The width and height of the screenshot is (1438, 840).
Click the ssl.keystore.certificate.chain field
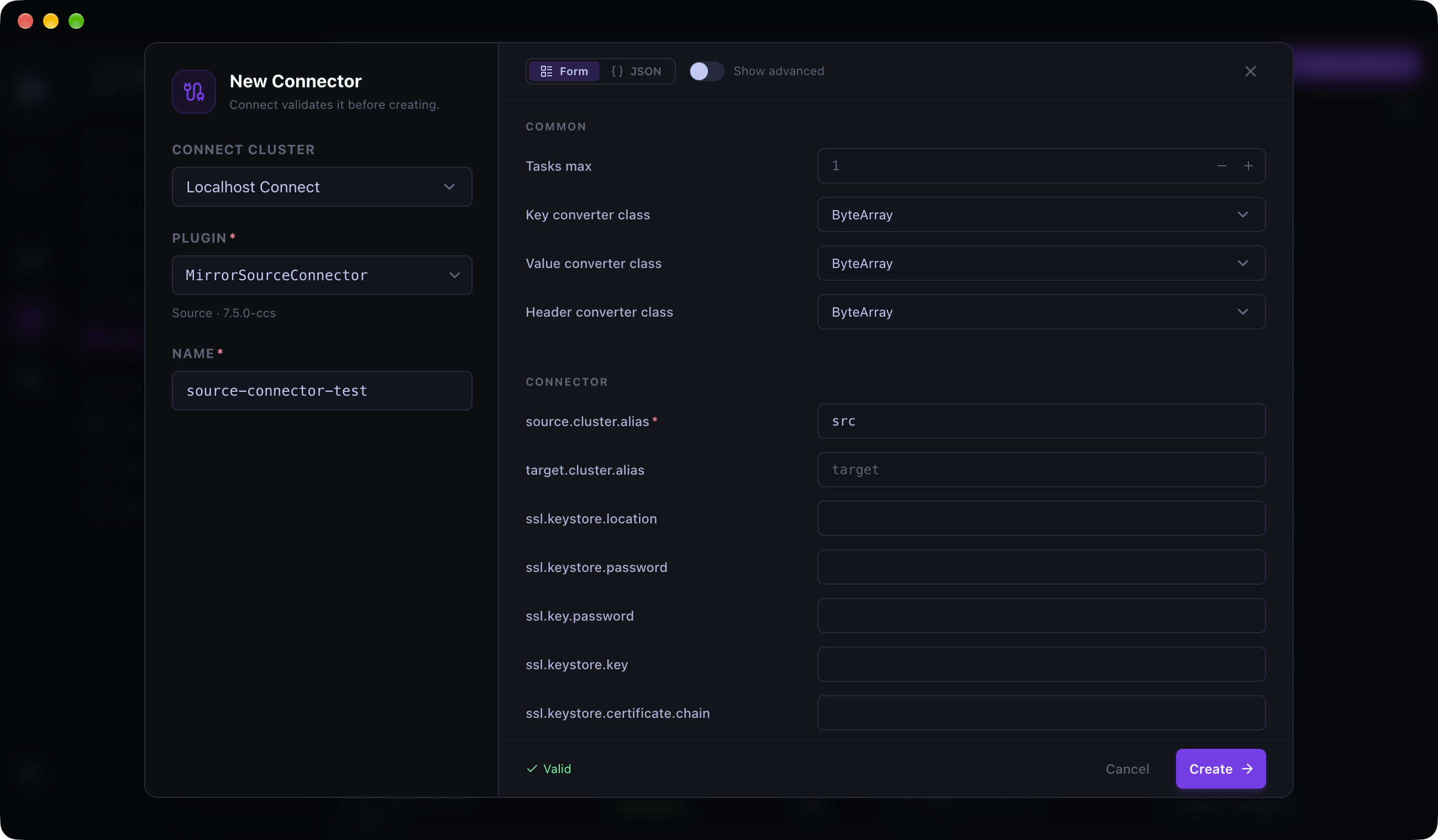[1041, 713]
